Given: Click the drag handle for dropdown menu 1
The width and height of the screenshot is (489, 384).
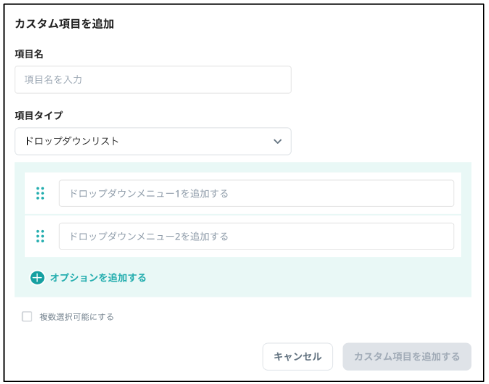Looking at the screenshot, I should pos(40,193).
